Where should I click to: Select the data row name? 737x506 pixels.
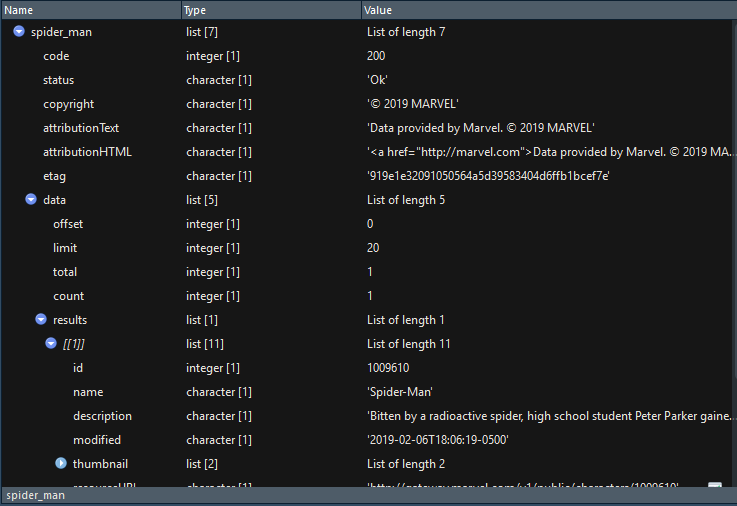click(x=55, y=200)
